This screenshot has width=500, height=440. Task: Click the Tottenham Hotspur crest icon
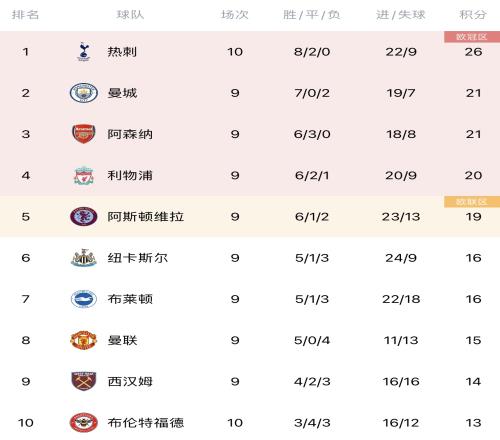tap(83, 52)
